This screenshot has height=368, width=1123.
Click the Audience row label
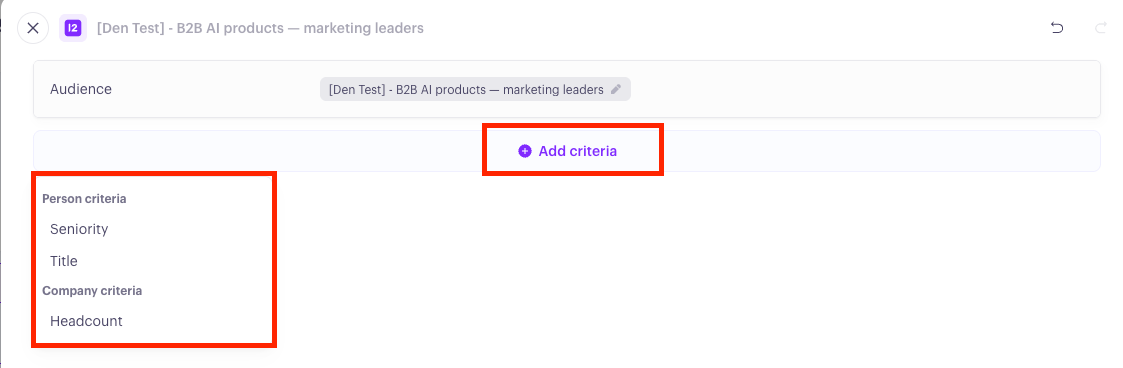pyautogui.click(x=81, y=89)
